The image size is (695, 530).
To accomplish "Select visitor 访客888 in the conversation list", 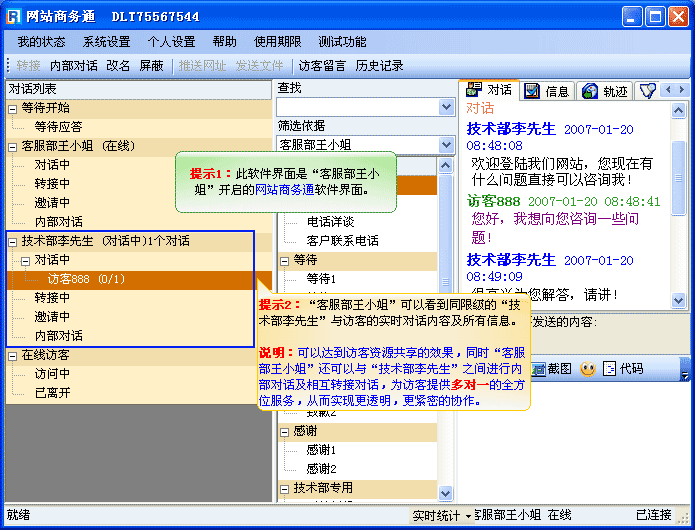I will pos(85,279).
